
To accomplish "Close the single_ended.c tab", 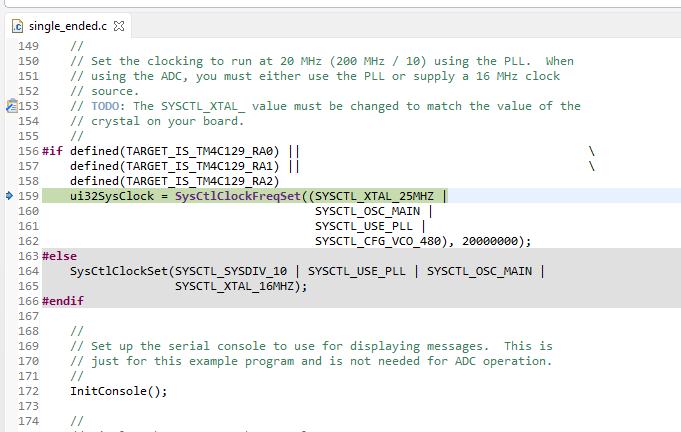I will pos(119,26).
